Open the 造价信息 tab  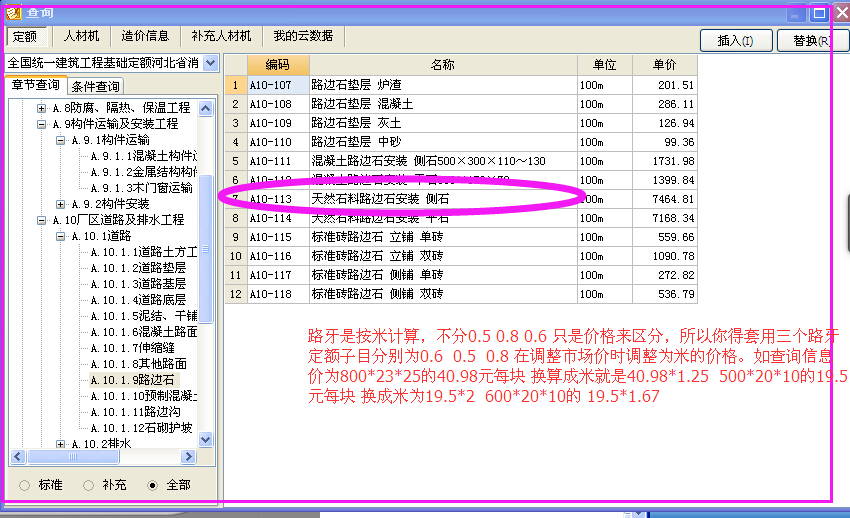145,36
